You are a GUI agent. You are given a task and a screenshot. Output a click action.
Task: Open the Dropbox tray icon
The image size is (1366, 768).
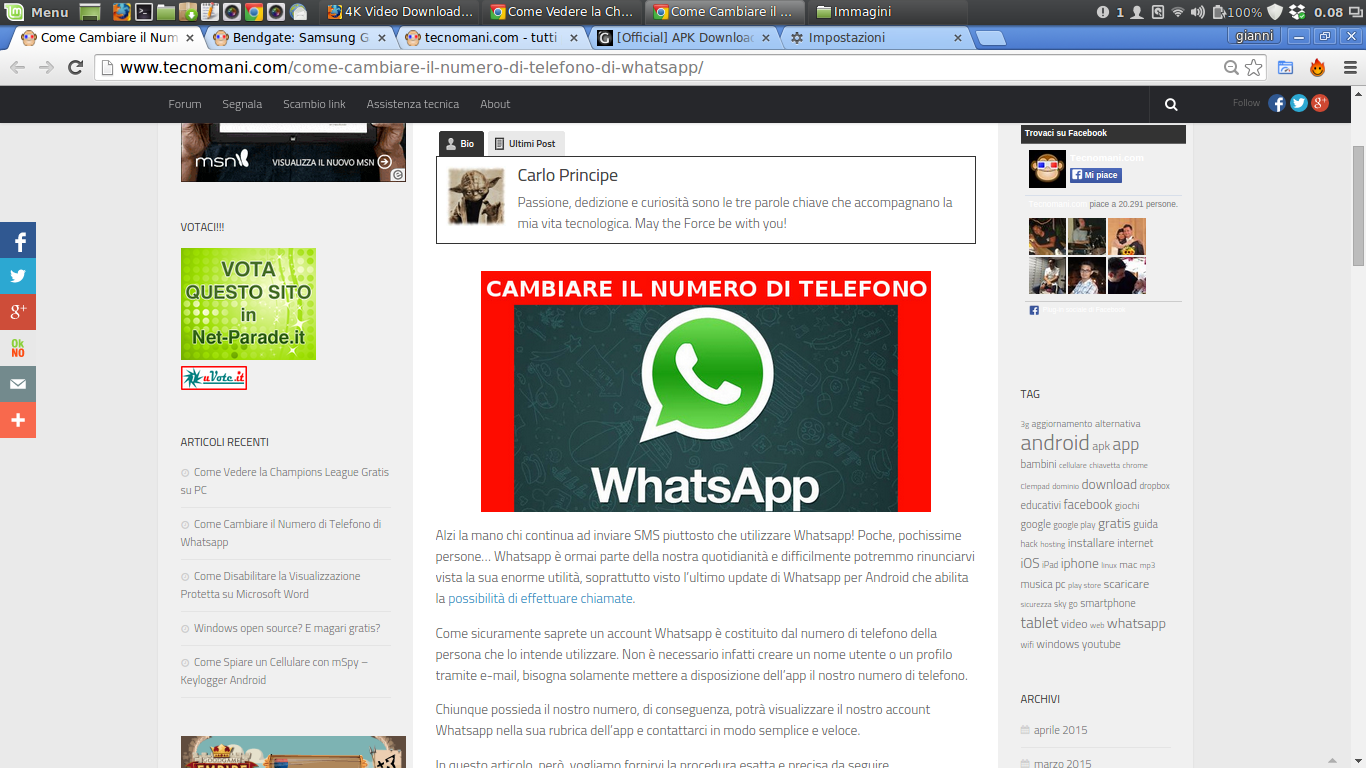(x=1297, y=12)
